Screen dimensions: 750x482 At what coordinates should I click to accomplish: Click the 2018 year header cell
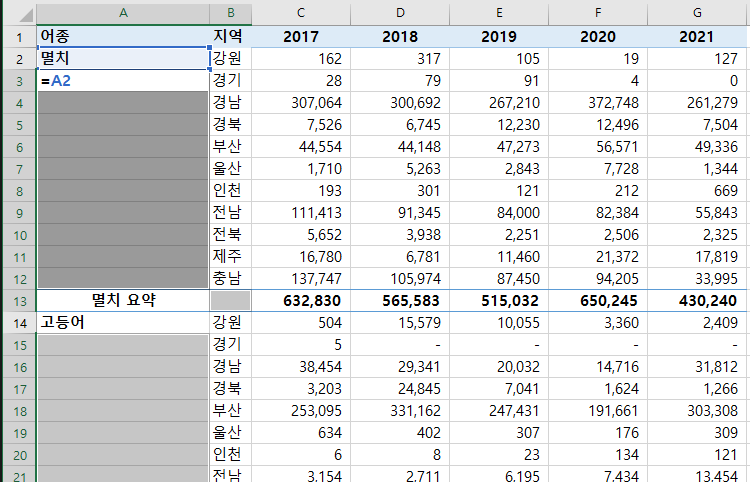[x=400, y=36]
